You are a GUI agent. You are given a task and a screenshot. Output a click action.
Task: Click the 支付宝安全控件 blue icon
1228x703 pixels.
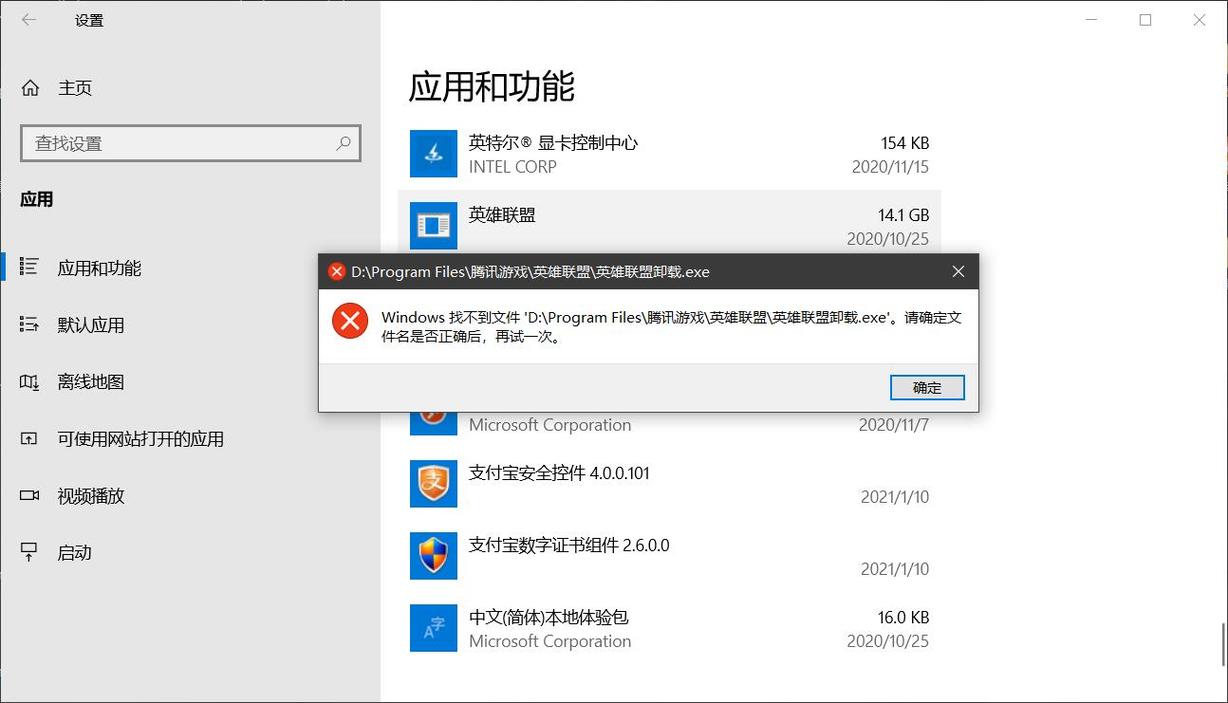click(433, 484)
